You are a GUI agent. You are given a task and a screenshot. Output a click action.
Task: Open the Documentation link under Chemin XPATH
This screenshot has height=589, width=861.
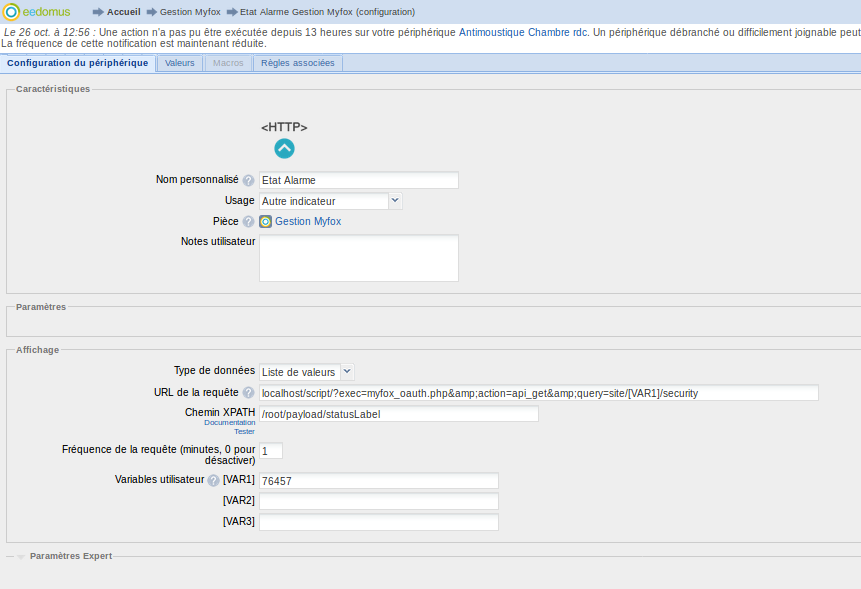tap(229, 423)
